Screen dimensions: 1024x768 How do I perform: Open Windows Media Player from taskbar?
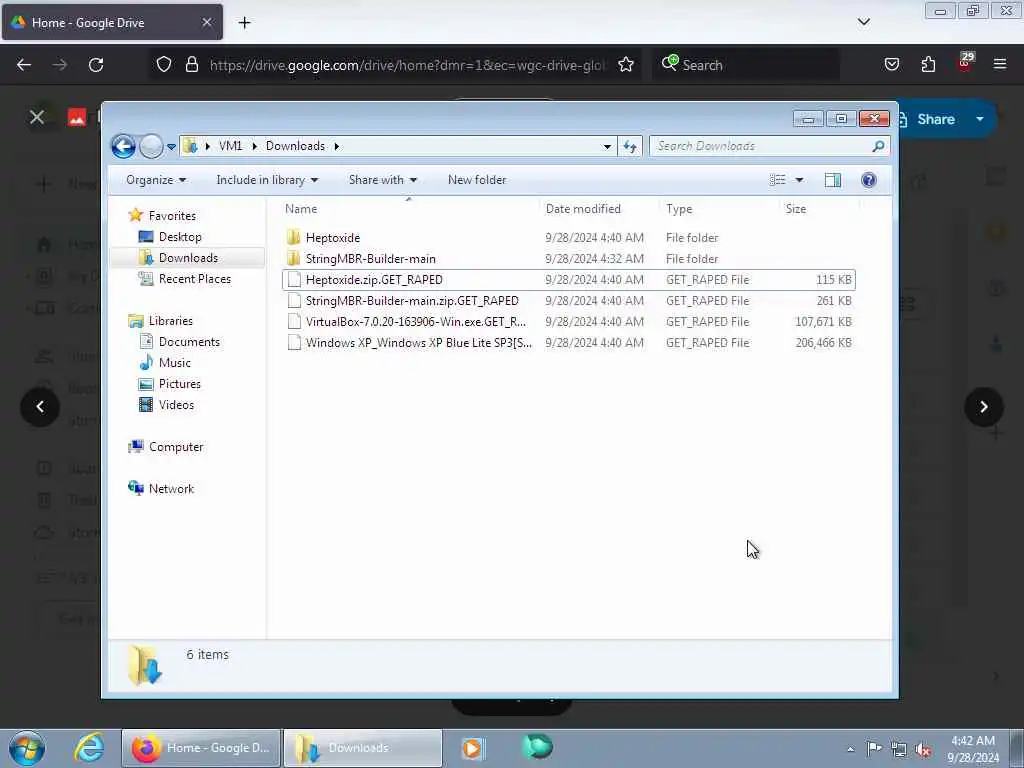point(472,748)
